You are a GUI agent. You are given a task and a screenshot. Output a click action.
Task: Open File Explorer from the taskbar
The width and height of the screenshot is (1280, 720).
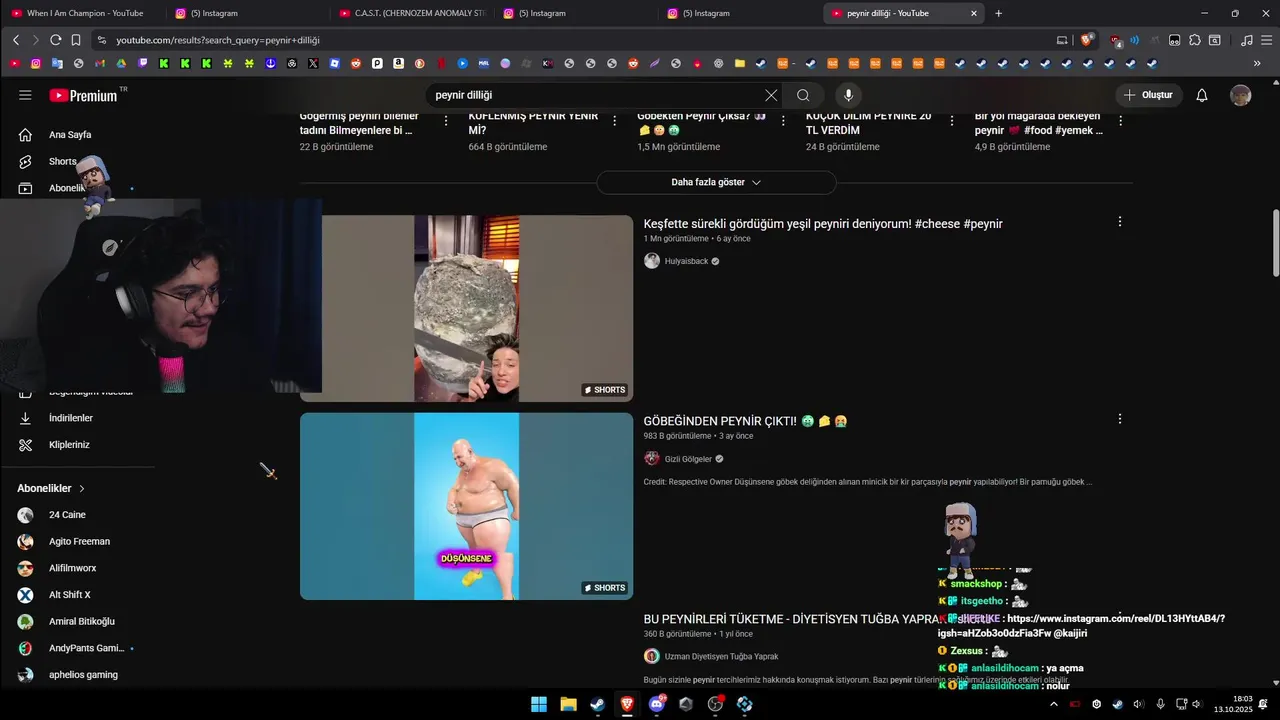click(568, 704)
